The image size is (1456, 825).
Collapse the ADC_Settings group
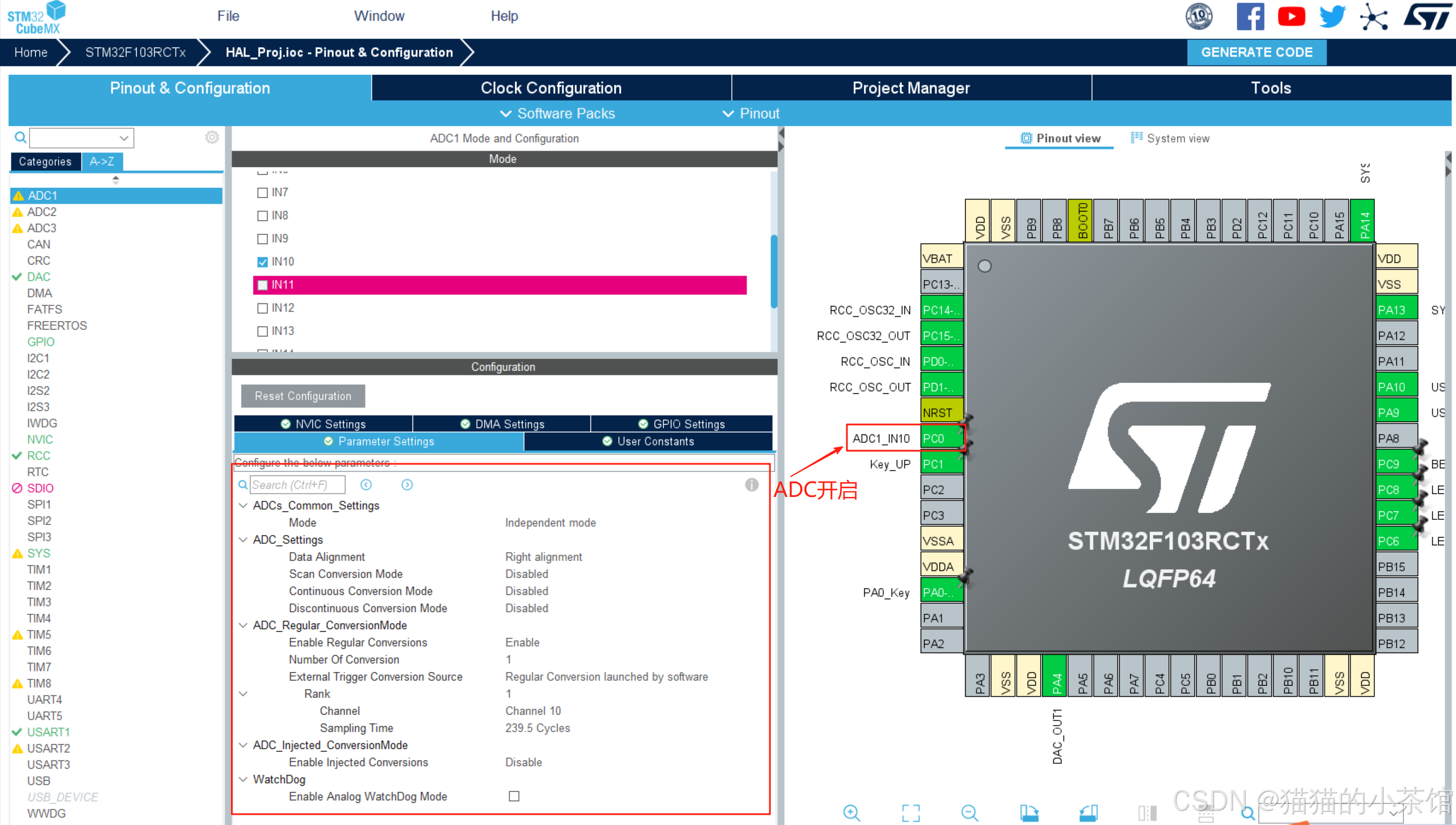point(243,540)
